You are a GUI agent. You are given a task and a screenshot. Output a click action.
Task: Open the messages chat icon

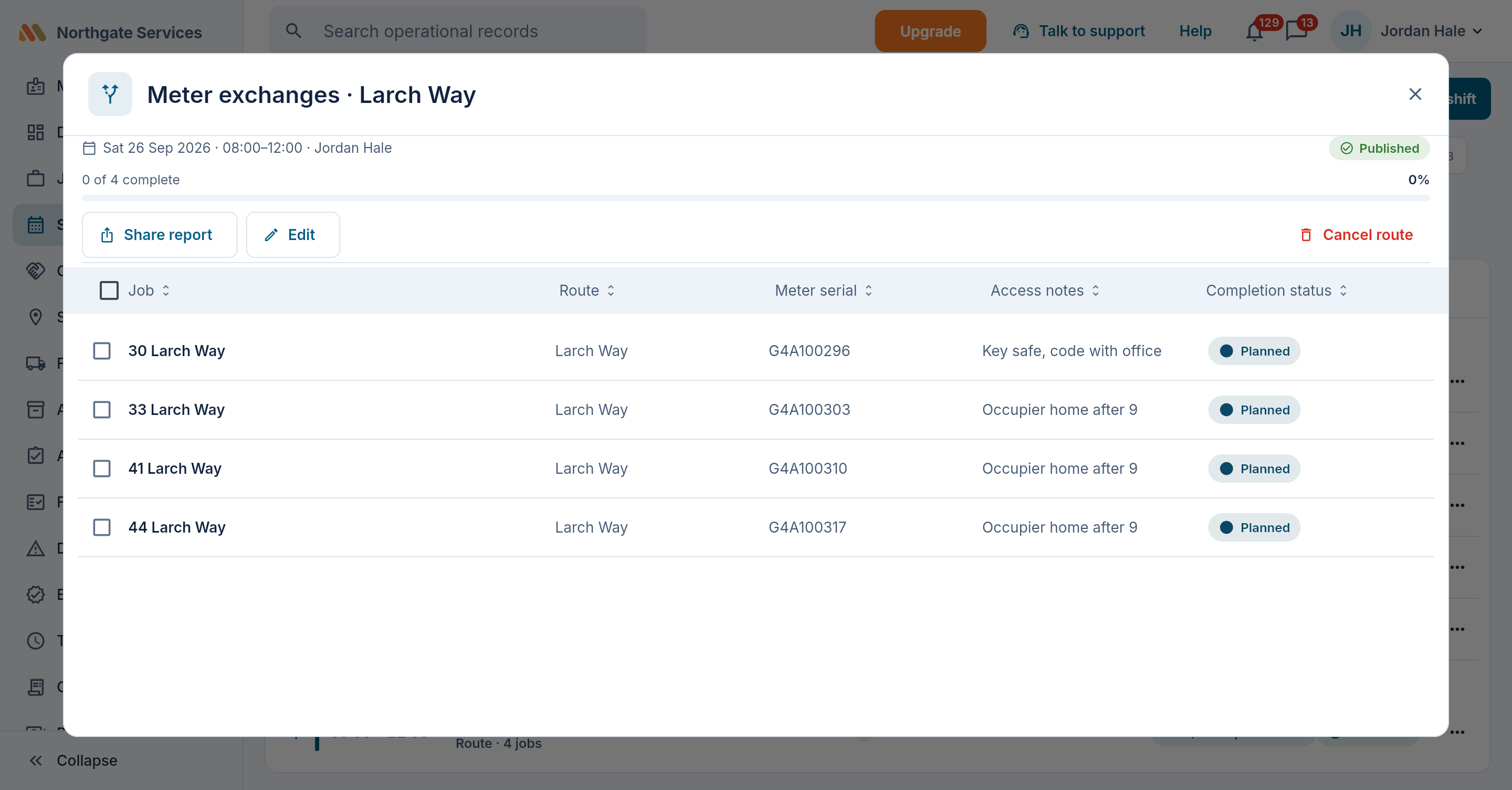click(x=1296, y=32)
